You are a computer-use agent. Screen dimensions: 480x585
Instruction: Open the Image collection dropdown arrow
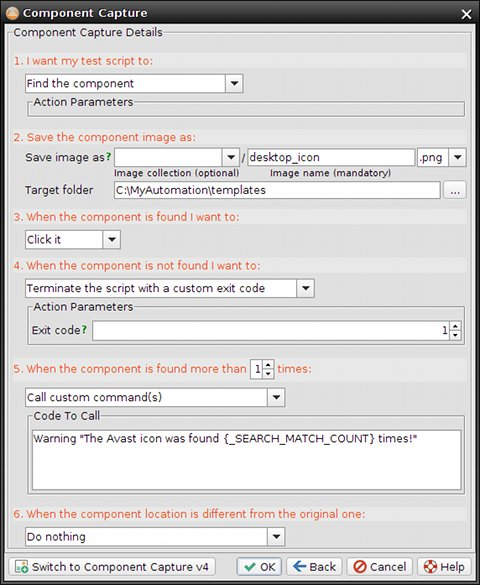pos(231,157)
